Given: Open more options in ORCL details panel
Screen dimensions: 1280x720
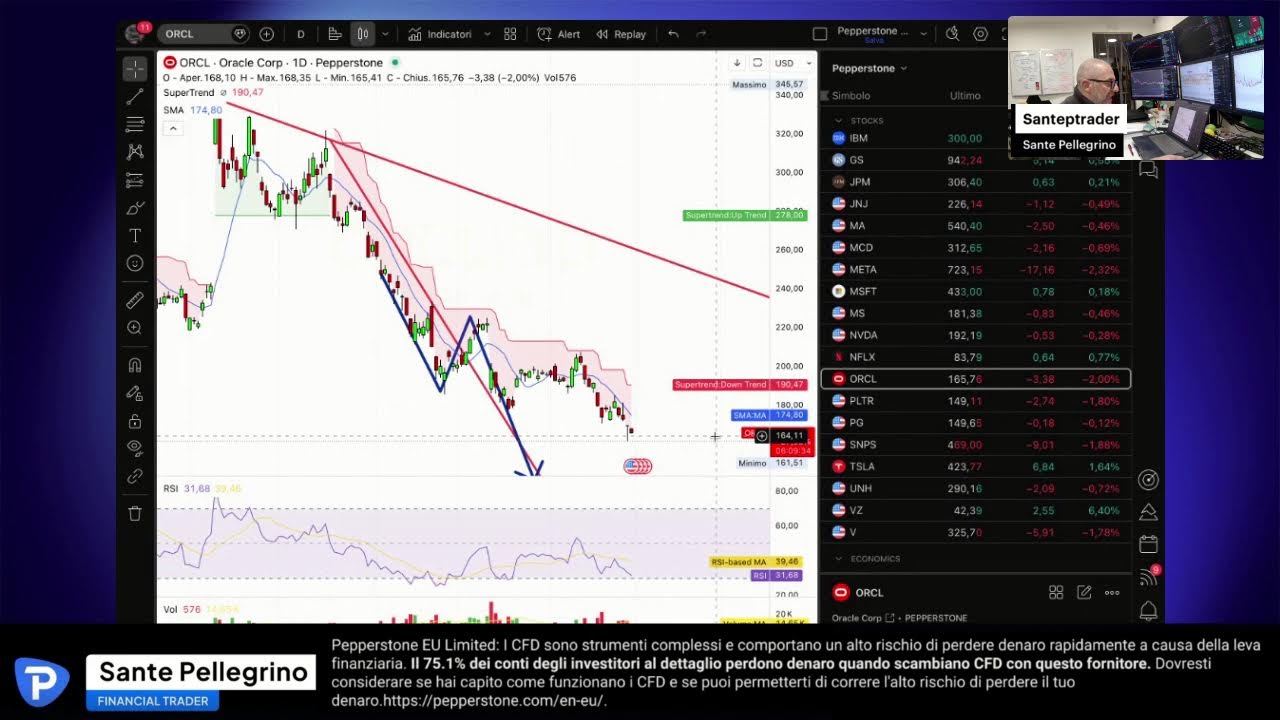Looking at the screenshot, I should click(x=1112, y=593).
